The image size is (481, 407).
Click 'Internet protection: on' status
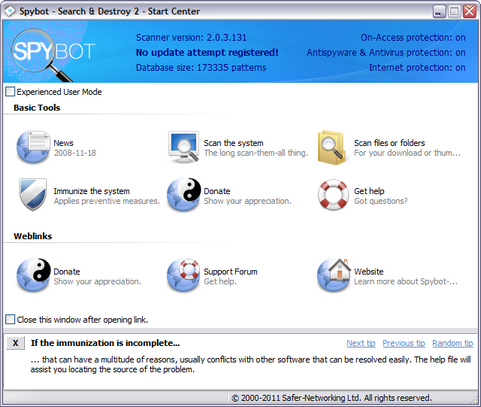coord(417,67)
